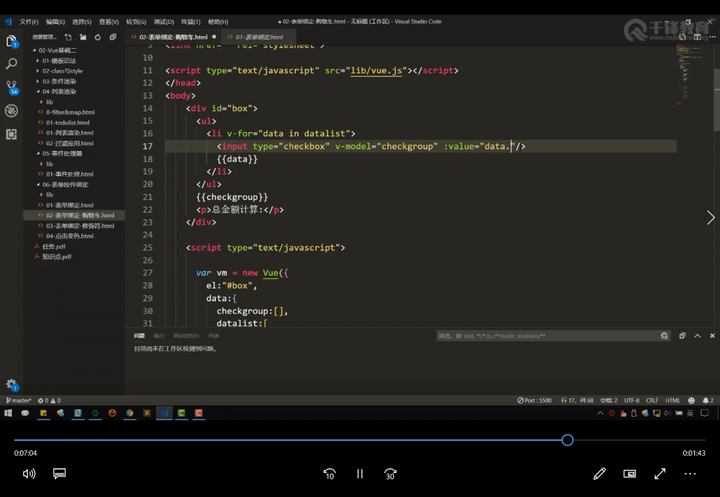Open the 编辑(E) menu
The height and width of the screenshot is (497, 720).
click(x=55, y=22)
